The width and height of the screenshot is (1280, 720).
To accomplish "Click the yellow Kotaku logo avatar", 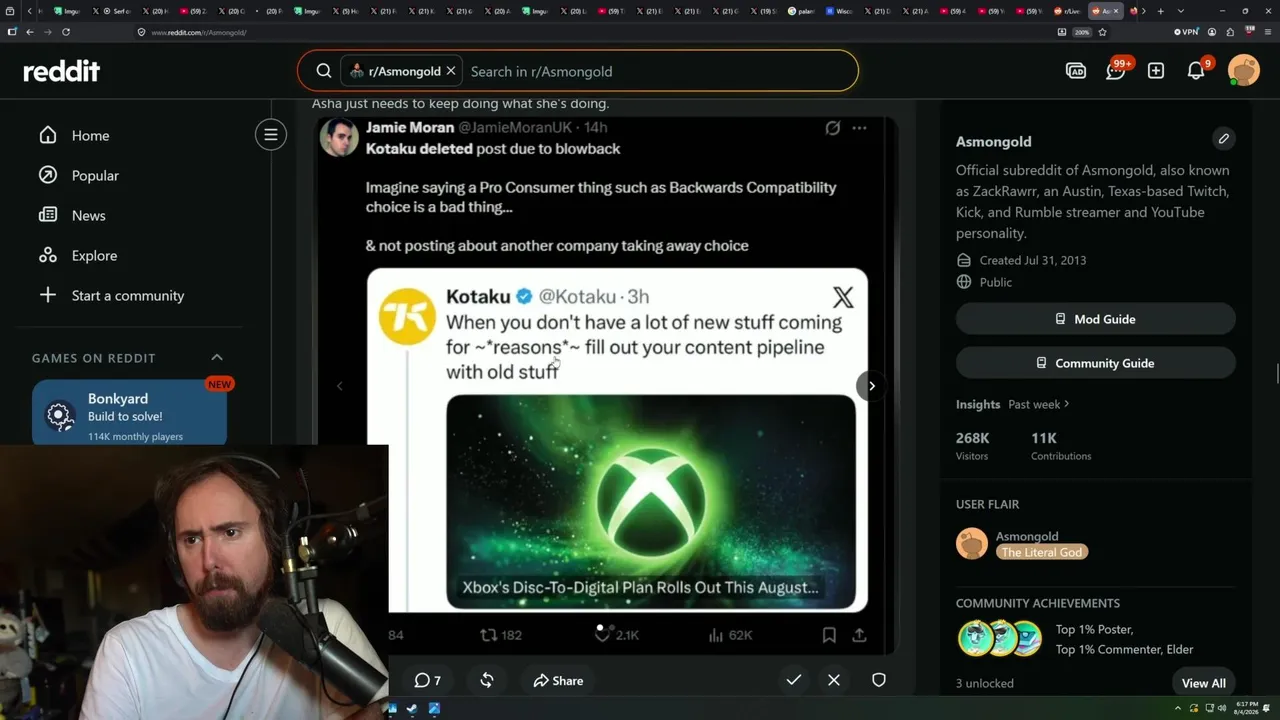I will 407,316.
